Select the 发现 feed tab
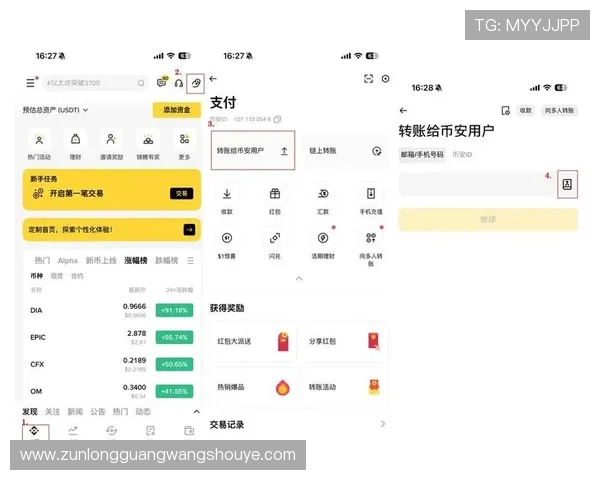600x480 pixels. (29, 411)
